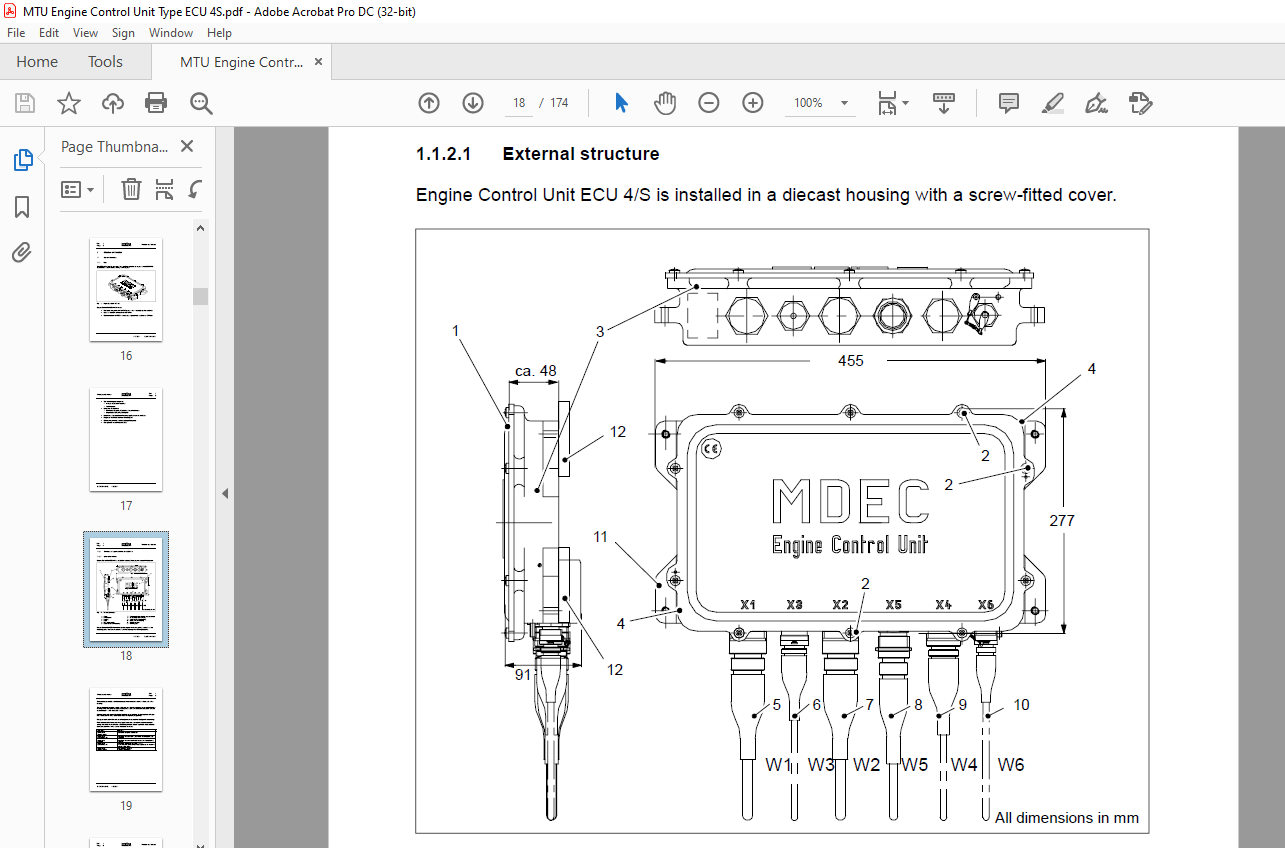Image resolution: width=1285 pixels, height=848 pixels.
Task: Go to the next page with the down arrow
Action: [x=473, y=103]
